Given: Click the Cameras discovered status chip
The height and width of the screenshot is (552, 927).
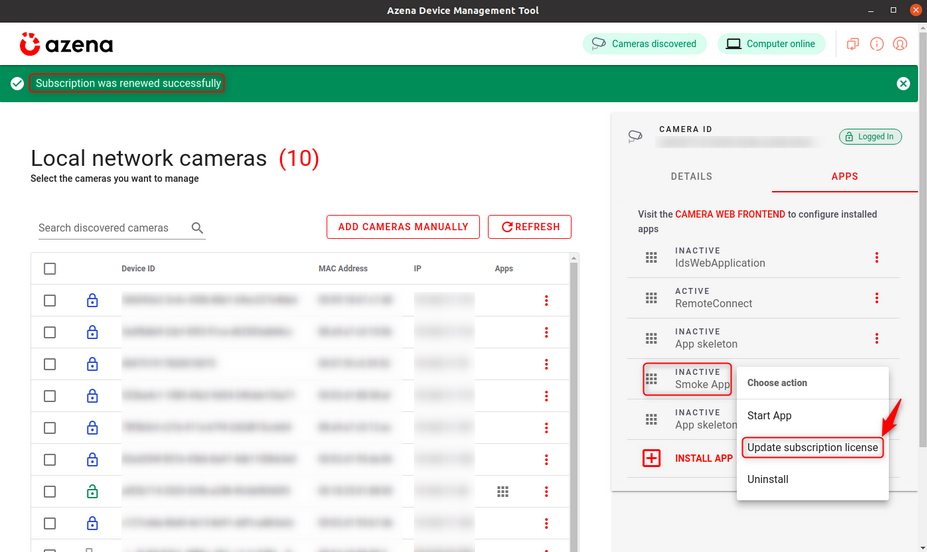Looking at the screenshot, I should 644,44.
